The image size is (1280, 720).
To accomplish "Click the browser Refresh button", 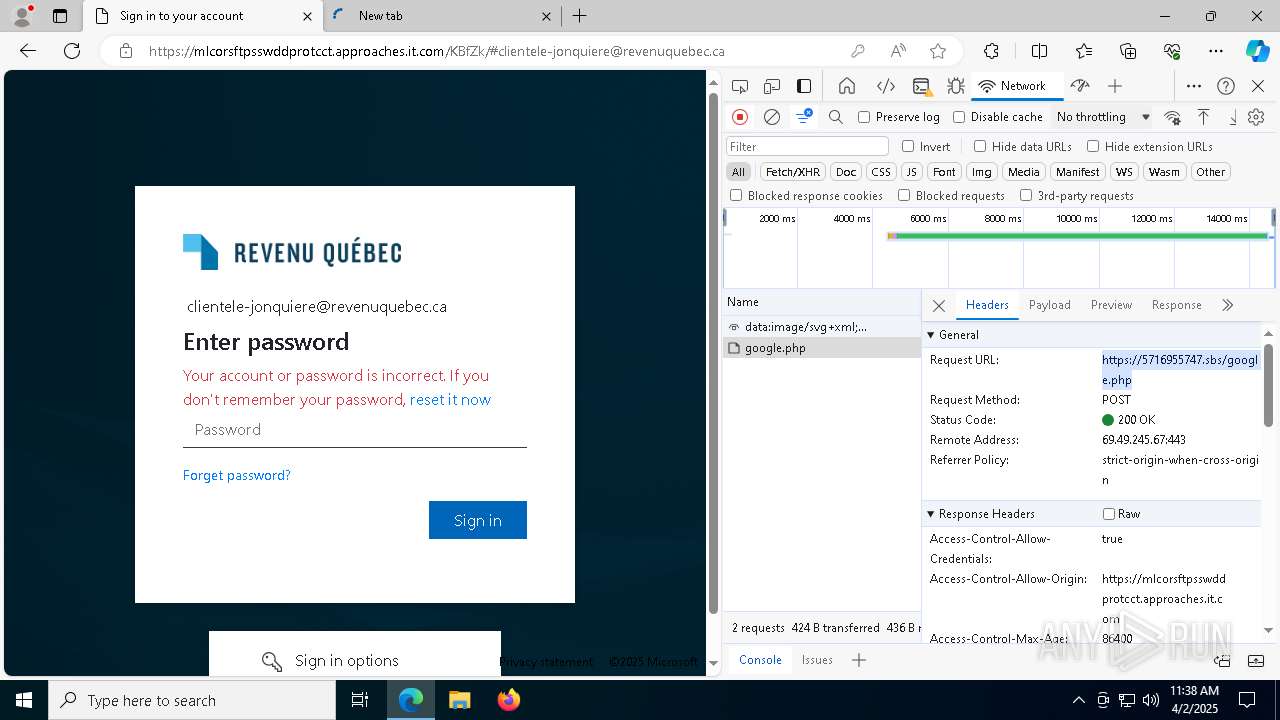I will [x=72, y=51].
